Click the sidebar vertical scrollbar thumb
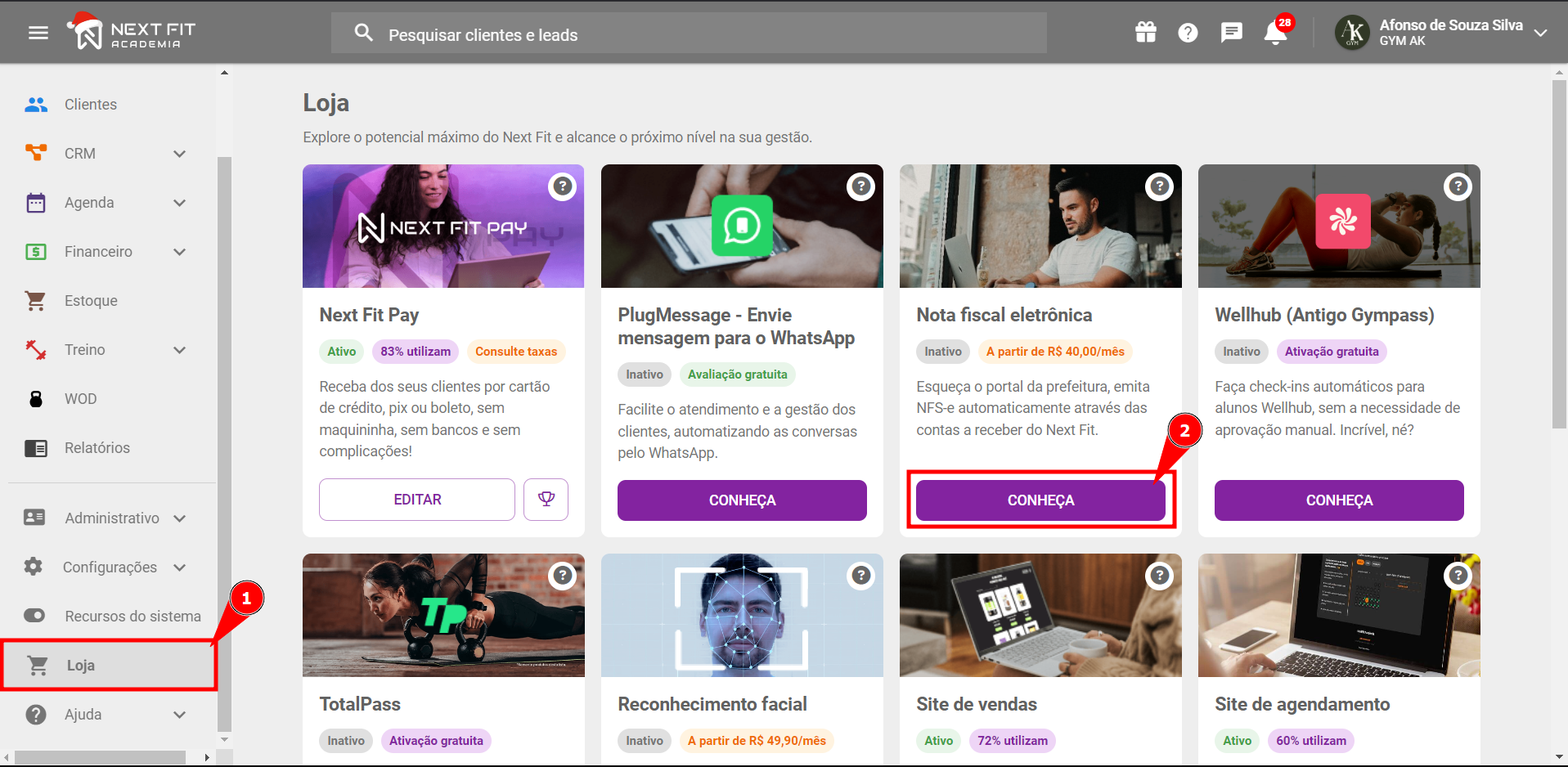 tap(224, 443)
